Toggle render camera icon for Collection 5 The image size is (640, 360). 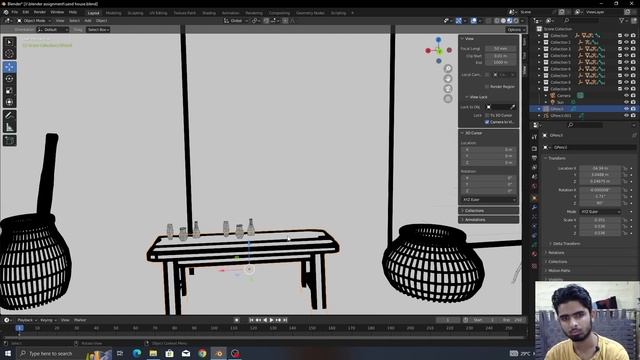click(633, 62)
